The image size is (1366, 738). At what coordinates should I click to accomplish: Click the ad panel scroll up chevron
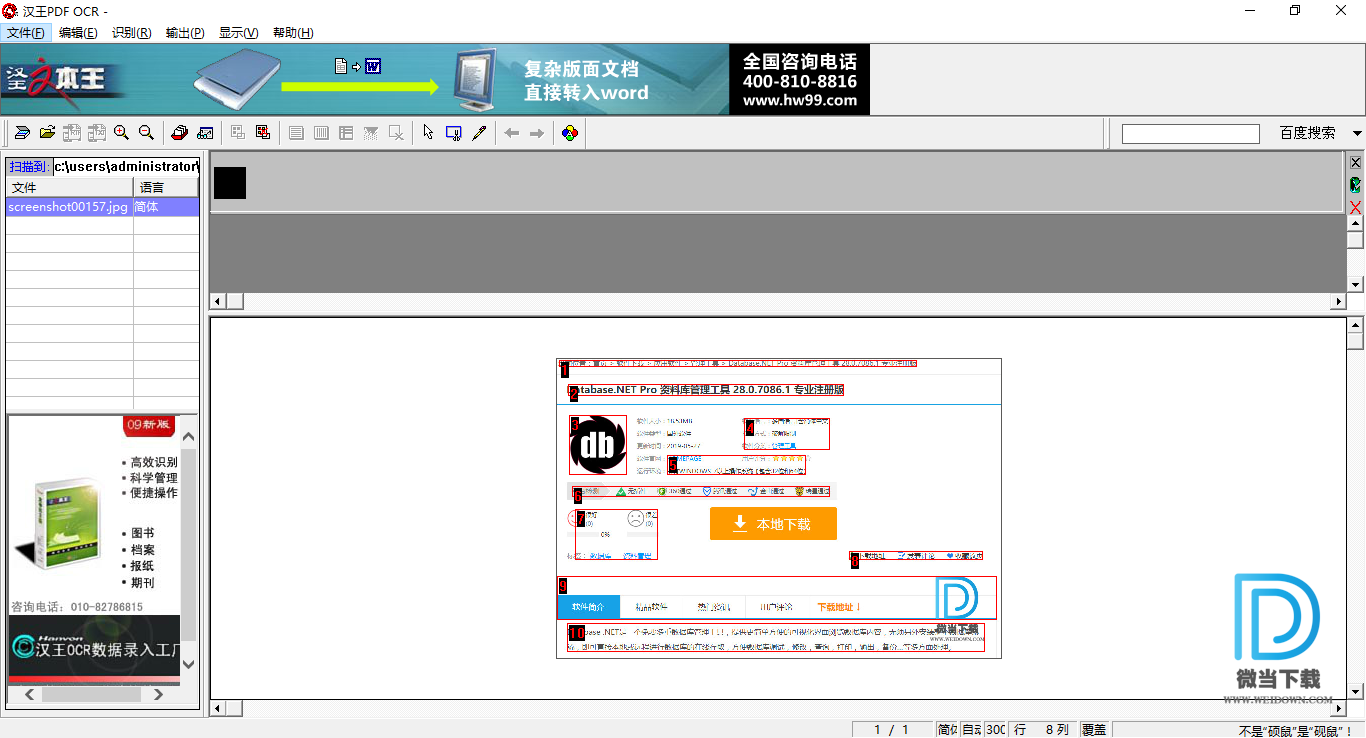[189, 437]
